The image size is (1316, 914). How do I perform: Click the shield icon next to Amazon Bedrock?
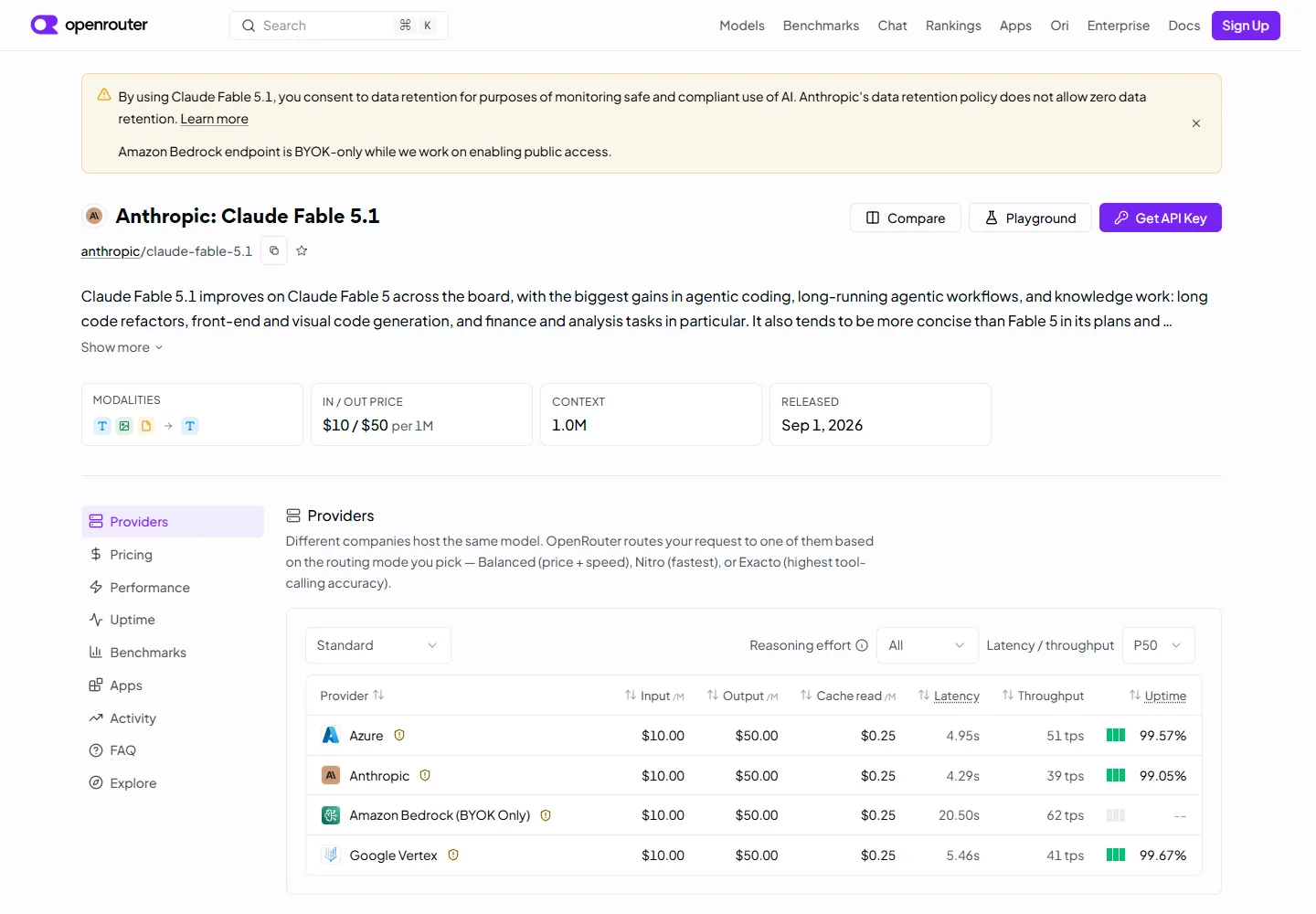tap(546, 815)
